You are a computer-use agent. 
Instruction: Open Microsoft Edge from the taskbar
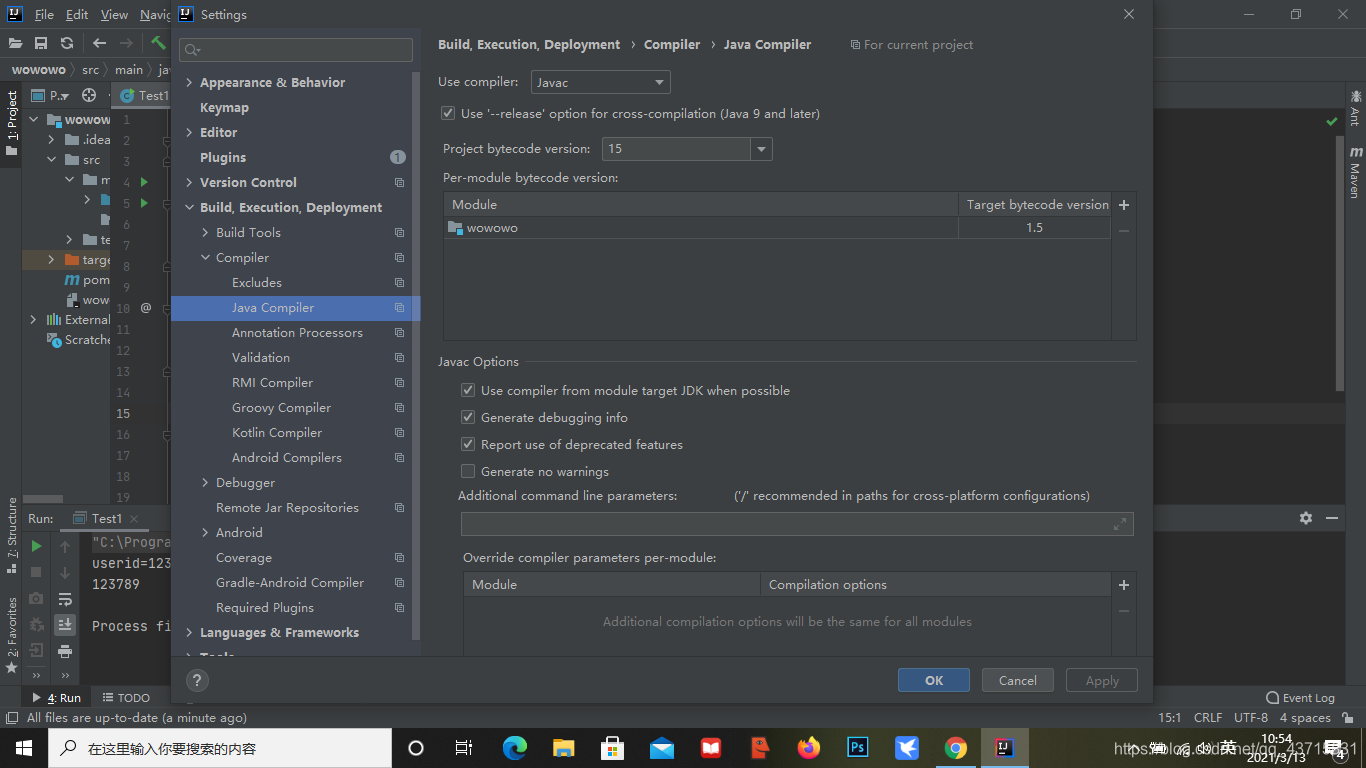click(514, 748)
